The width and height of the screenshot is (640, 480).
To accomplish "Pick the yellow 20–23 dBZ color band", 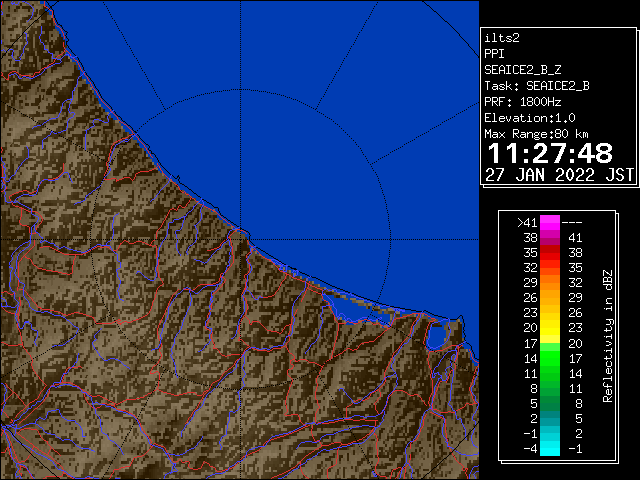I will click(x=550, y=328).
